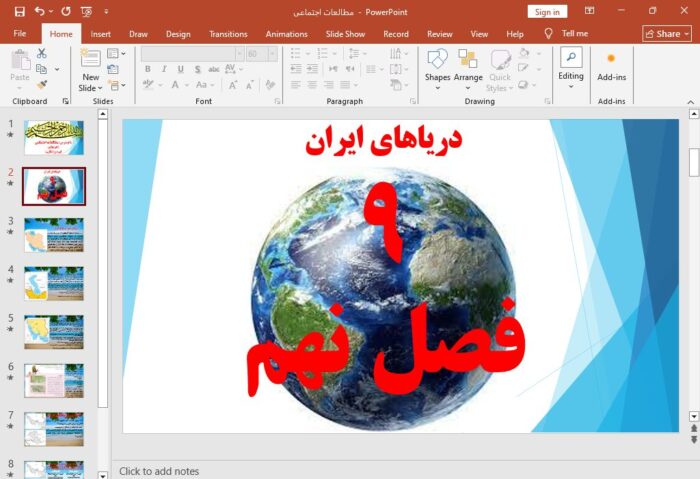This screenshot has height=479, width=700.
Task: Decrease the font size
Action: [x=250, y=84]
